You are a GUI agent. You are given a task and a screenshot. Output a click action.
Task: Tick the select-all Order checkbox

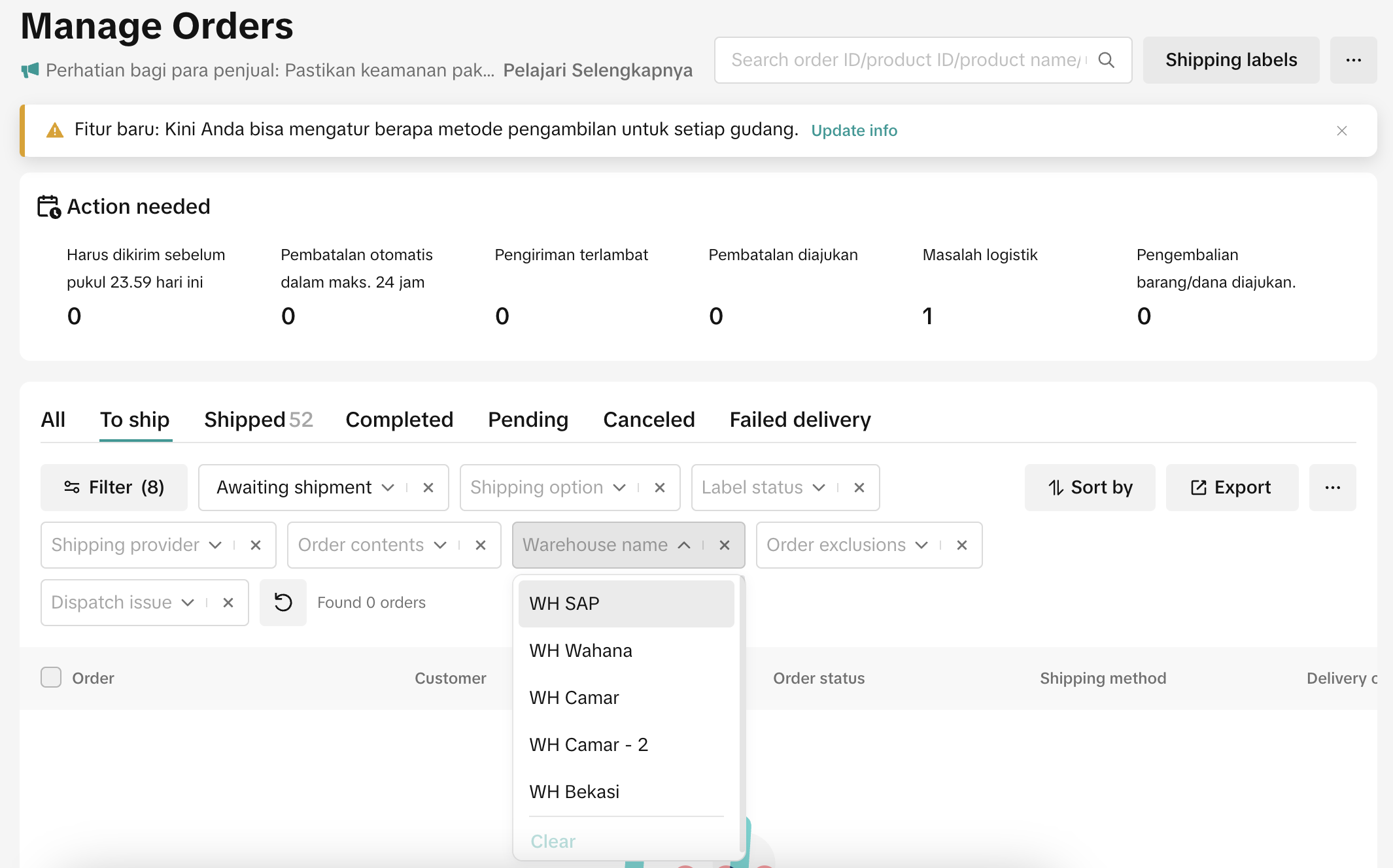point(51,677)
